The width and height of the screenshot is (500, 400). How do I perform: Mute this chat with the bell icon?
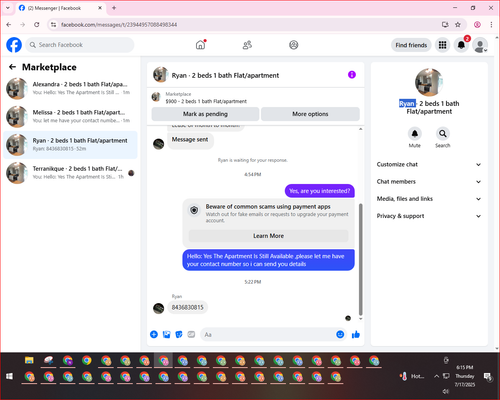click(415, 134)
